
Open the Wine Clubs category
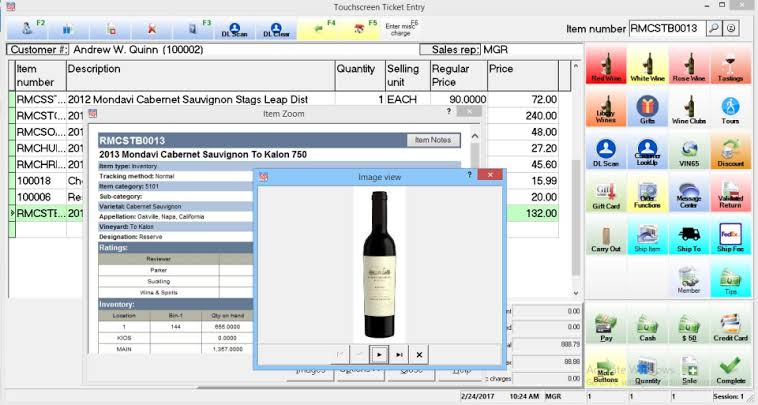(x=689, y=108)
